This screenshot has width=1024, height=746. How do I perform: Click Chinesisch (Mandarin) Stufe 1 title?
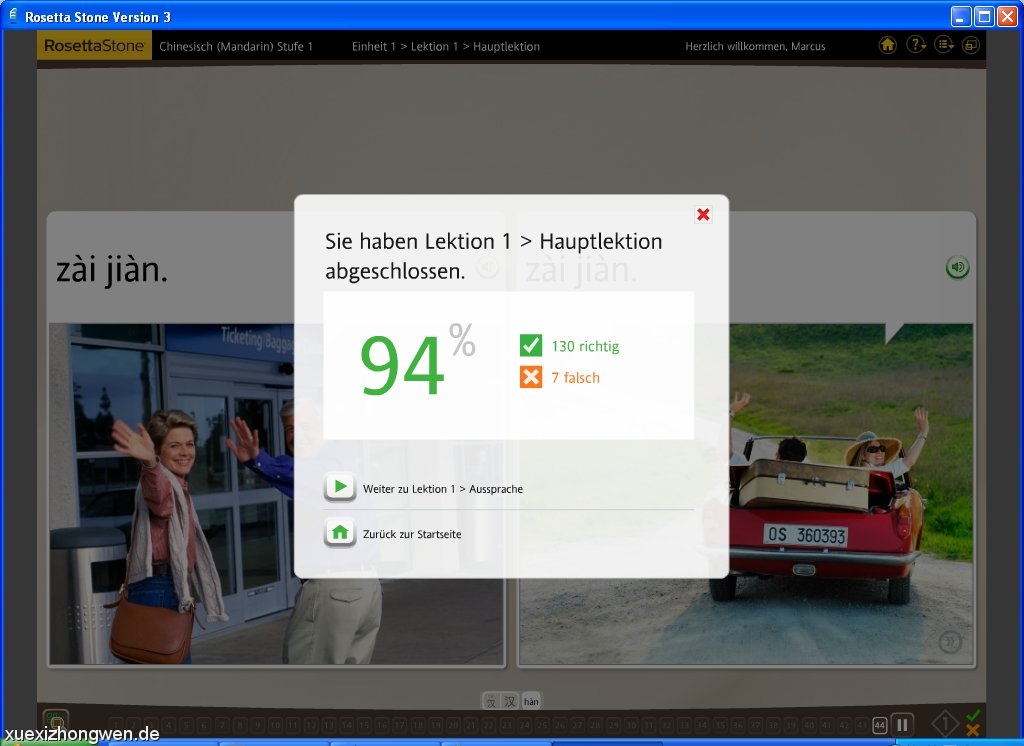click(236, 46)
